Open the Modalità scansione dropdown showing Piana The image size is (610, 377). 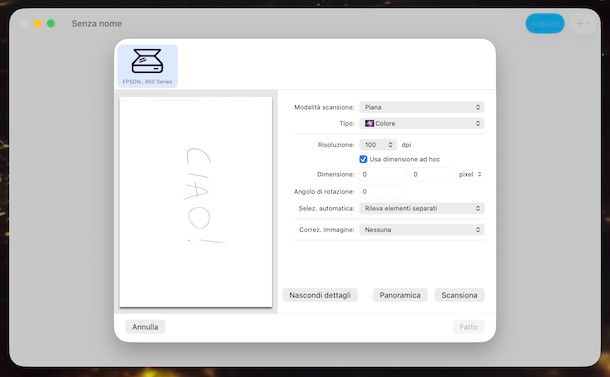(x=422, y=107)
